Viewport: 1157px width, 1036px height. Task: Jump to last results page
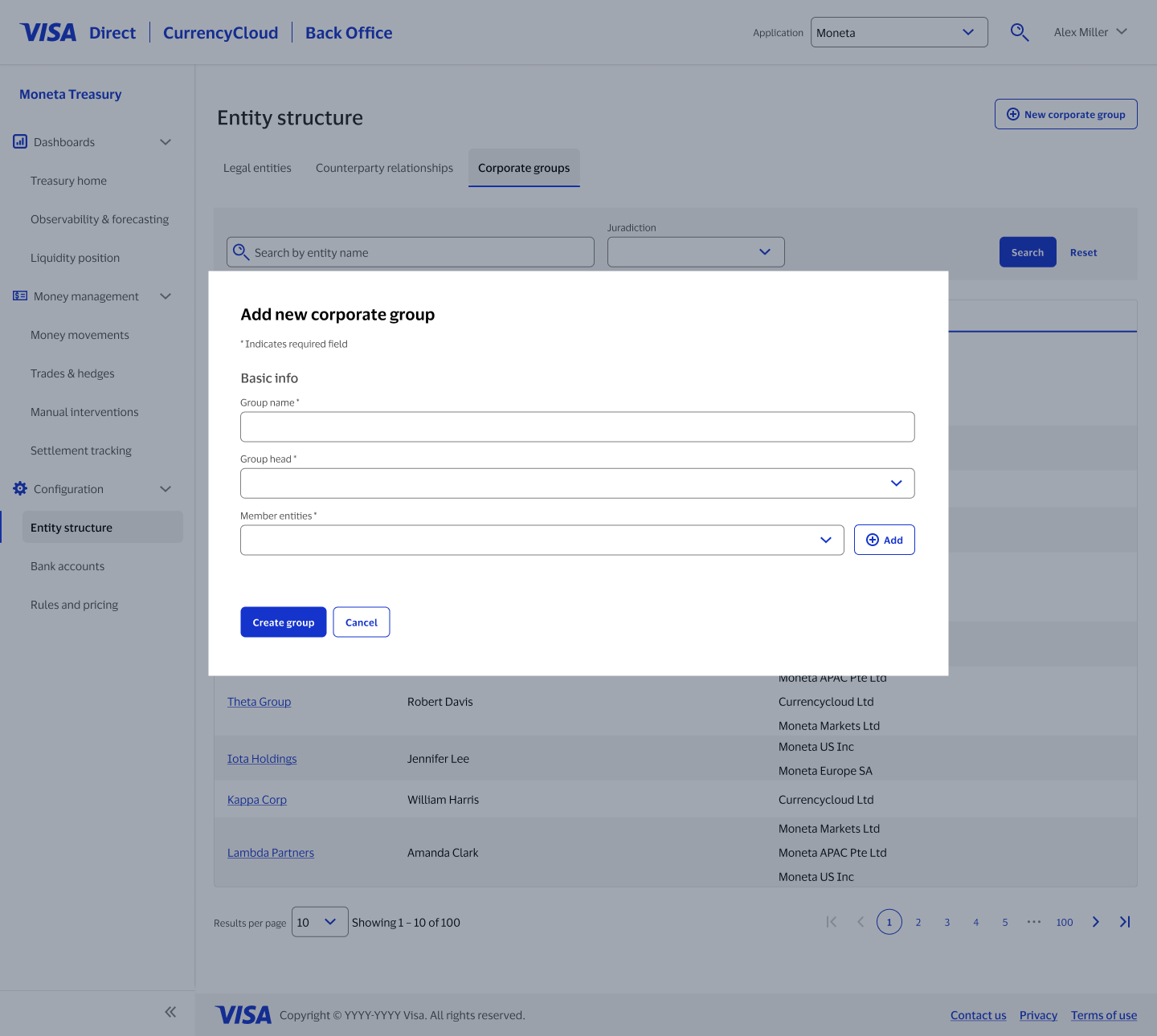pos(1125,922)
